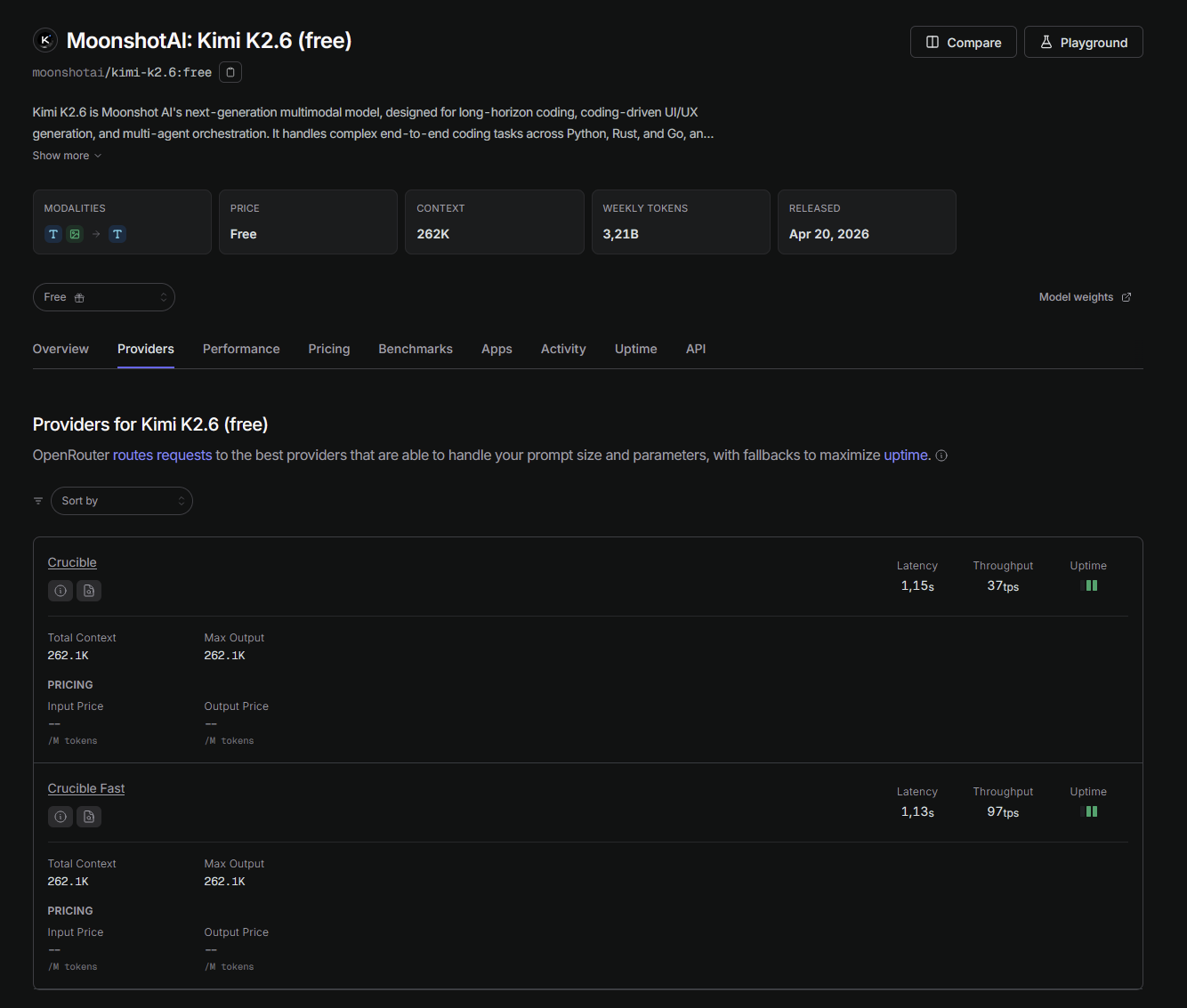Click the Released date Apr 20, 2026
This screenshot has height=1008, width=1187.
829,234
